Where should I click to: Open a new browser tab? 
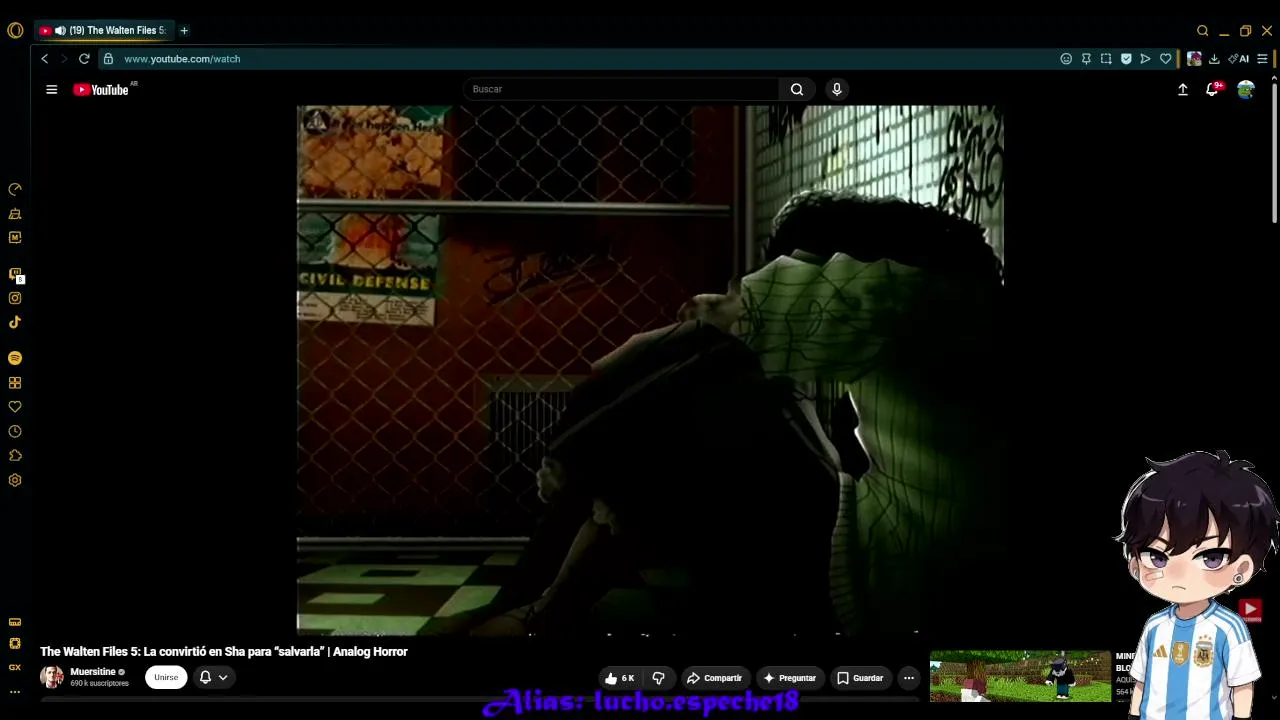tap(184, 30)
